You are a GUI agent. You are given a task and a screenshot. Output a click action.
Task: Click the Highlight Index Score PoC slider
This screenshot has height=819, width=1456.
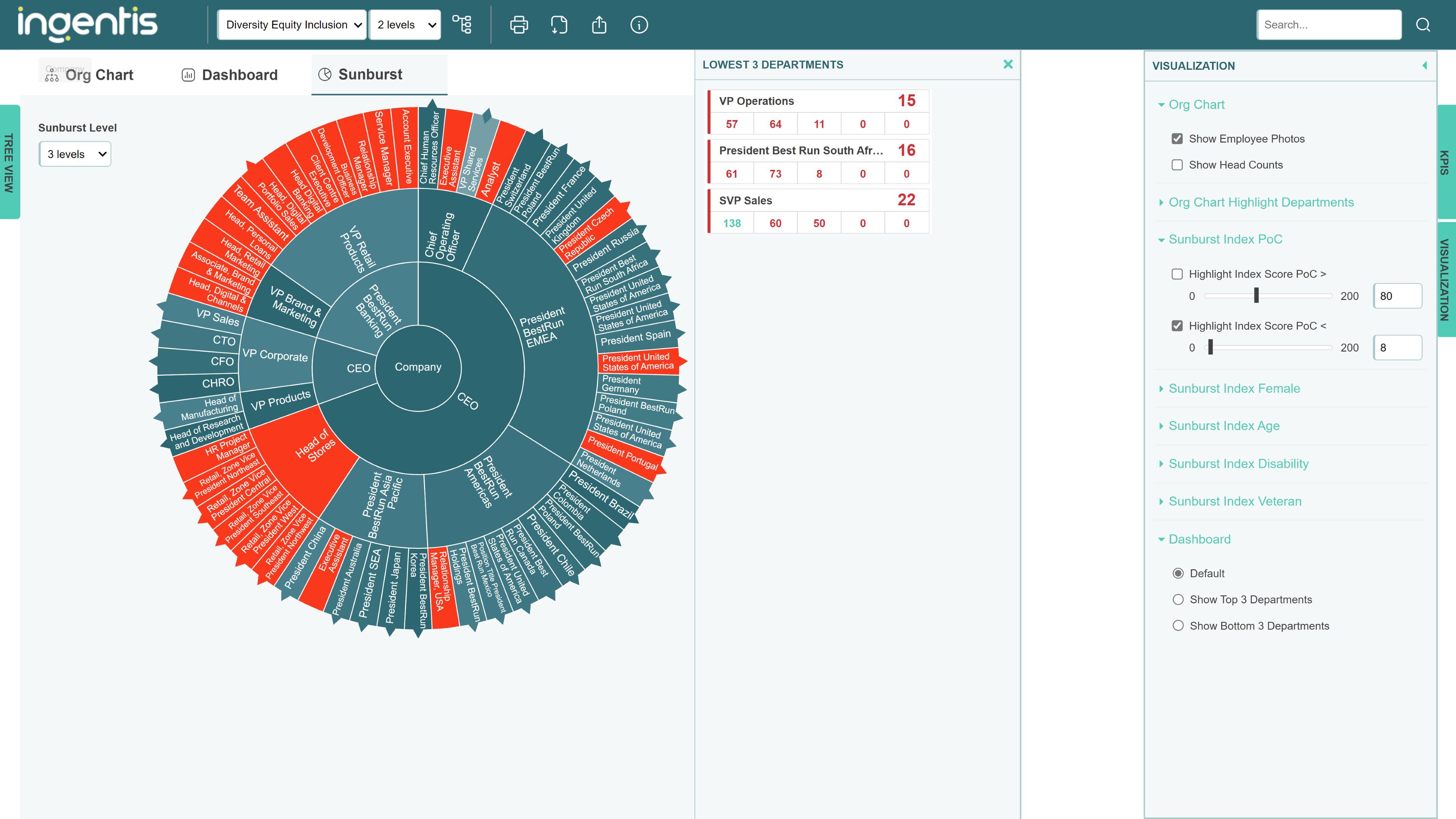pos(1256,296)
